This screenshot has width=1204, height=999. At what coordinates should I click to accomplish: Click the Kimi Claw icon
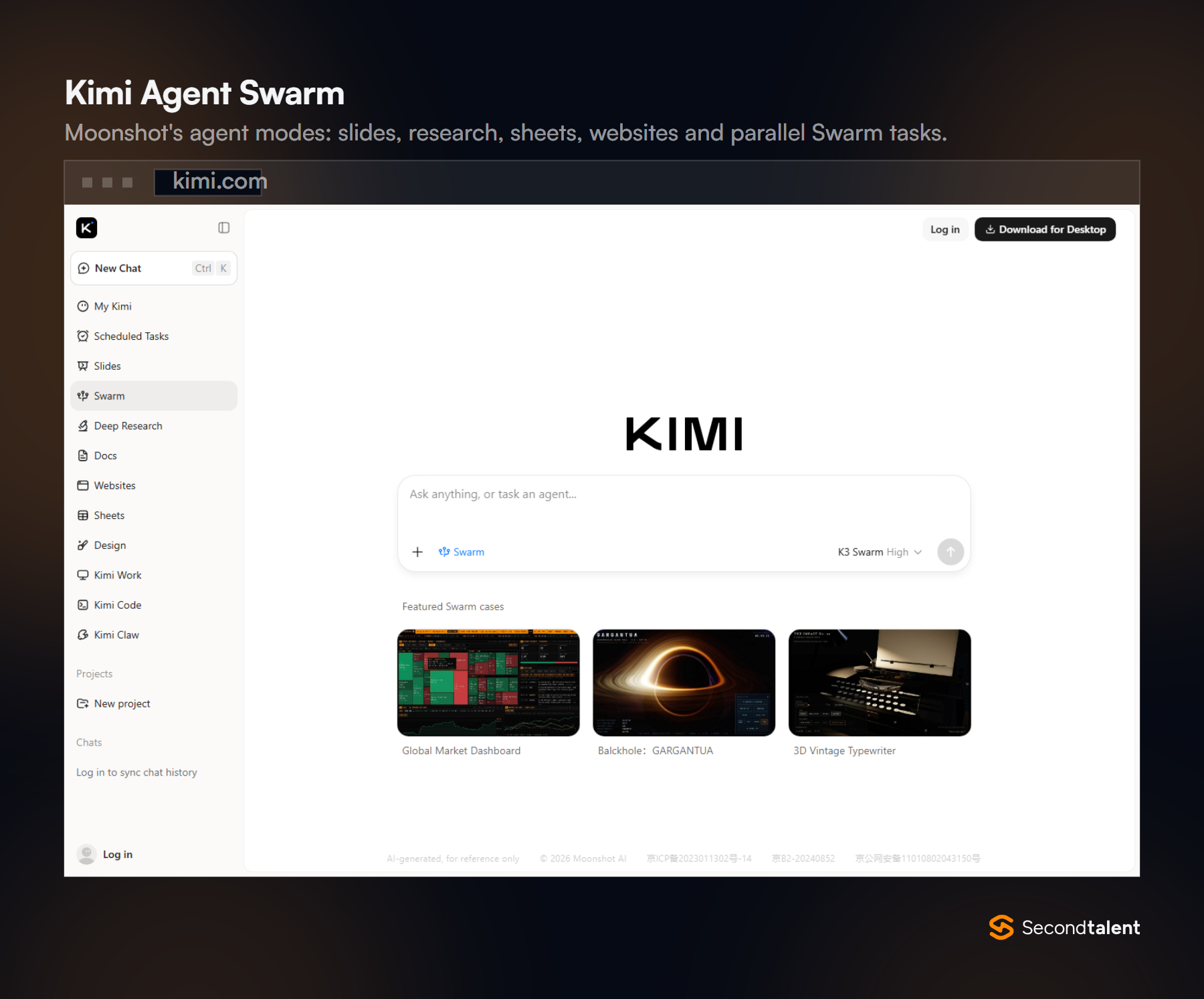[x=83, y=635]
